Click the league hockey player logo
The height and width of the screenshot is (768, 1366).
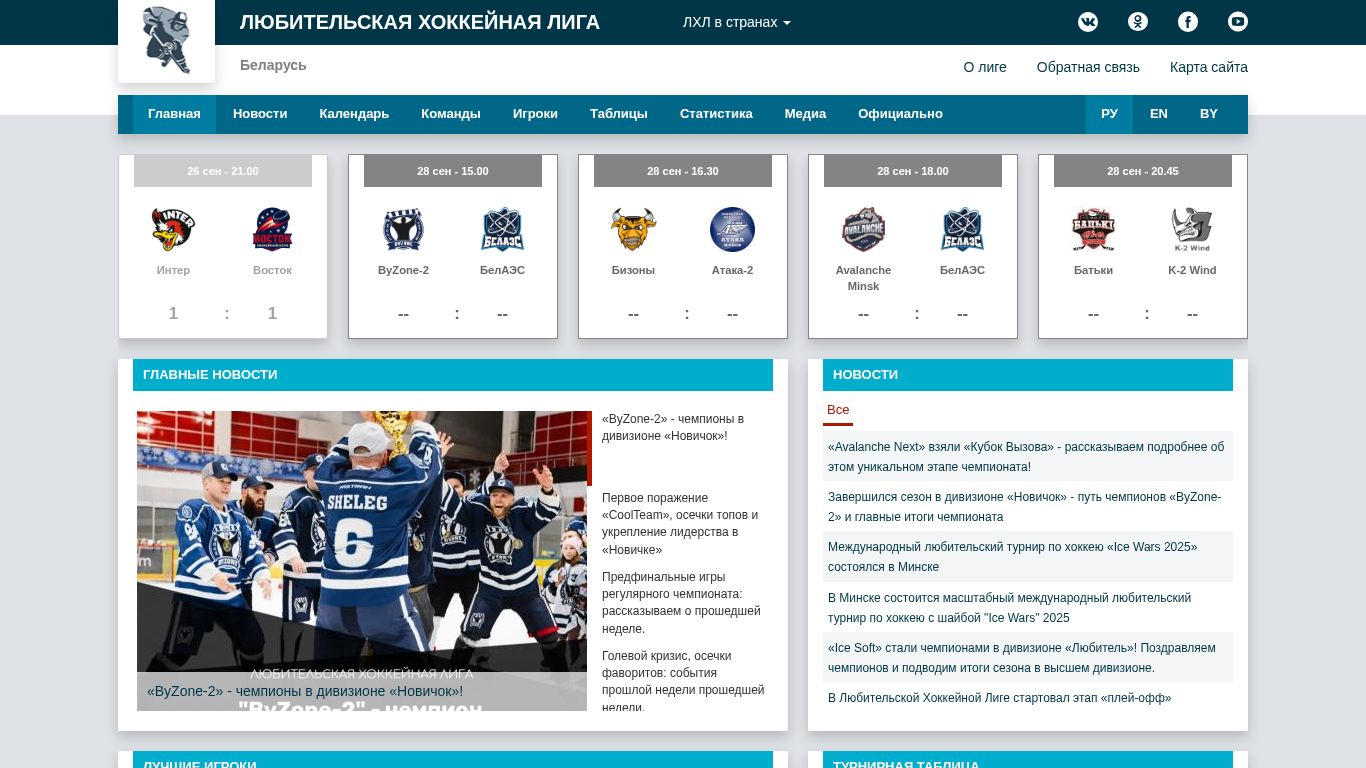(x=166, y=40)
